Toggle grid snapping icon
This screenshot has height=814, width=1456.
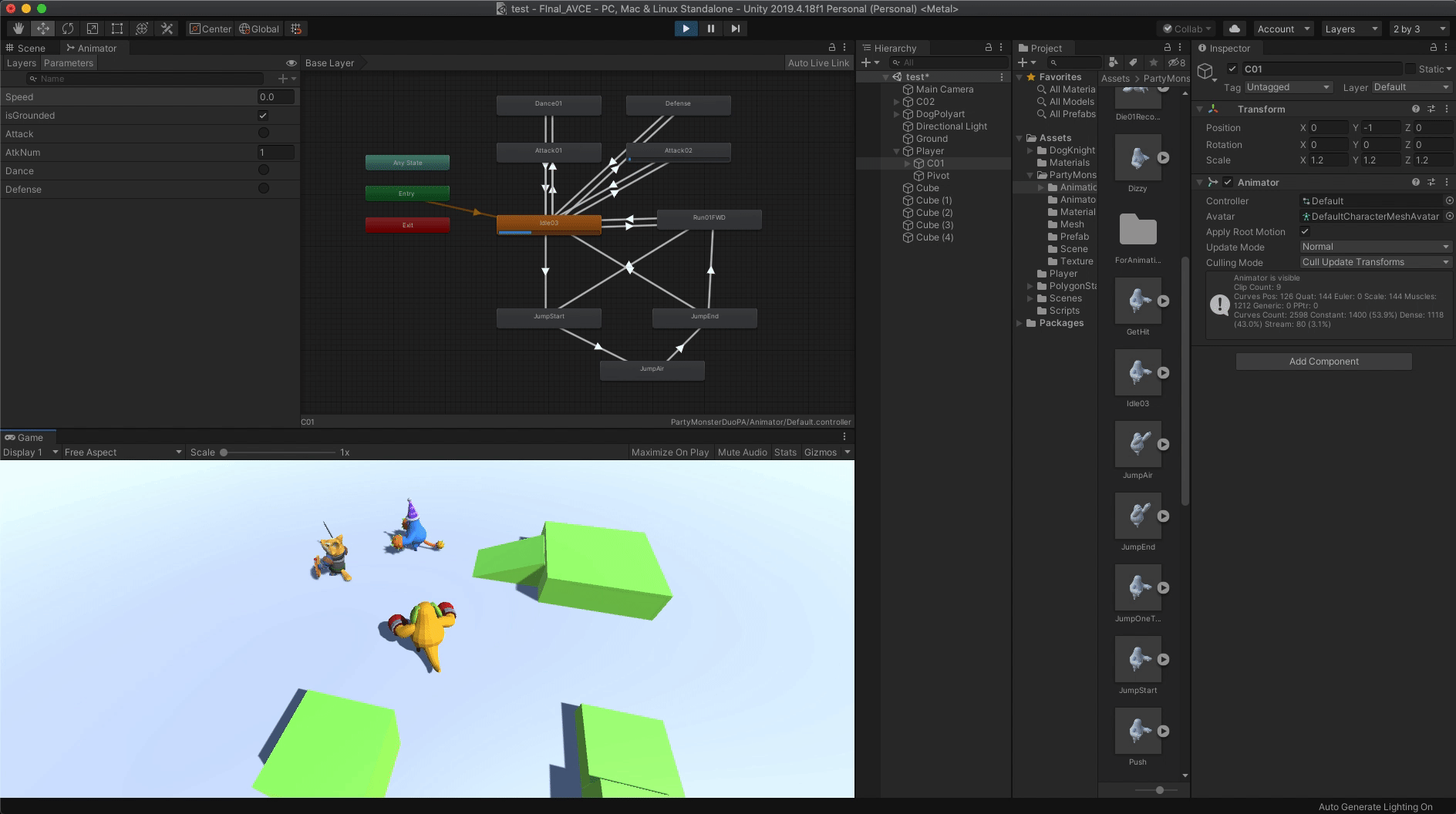click(296, 29)
